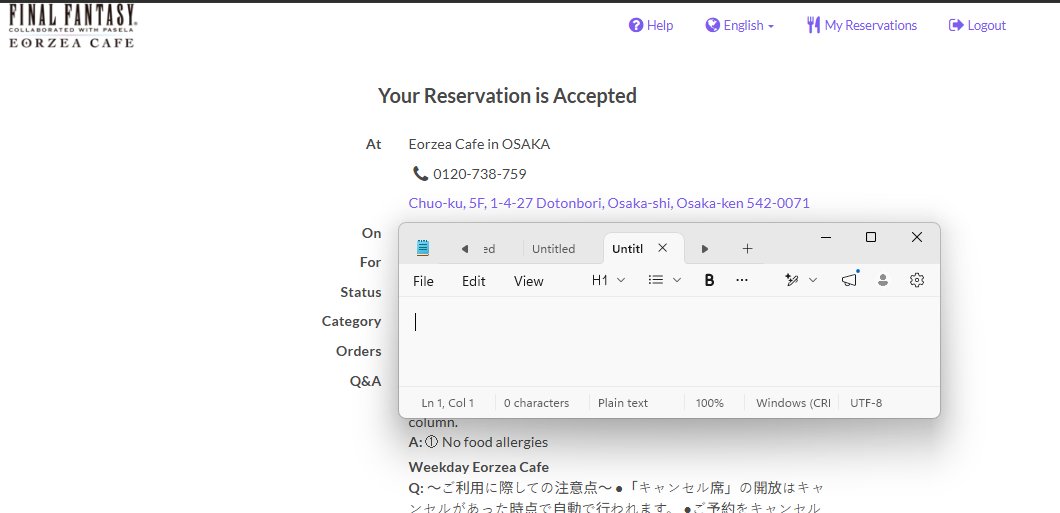This screenshot has width=1060, height=513.
Task: Open the more formatting options ellipsis
Action: pos(742,280)
